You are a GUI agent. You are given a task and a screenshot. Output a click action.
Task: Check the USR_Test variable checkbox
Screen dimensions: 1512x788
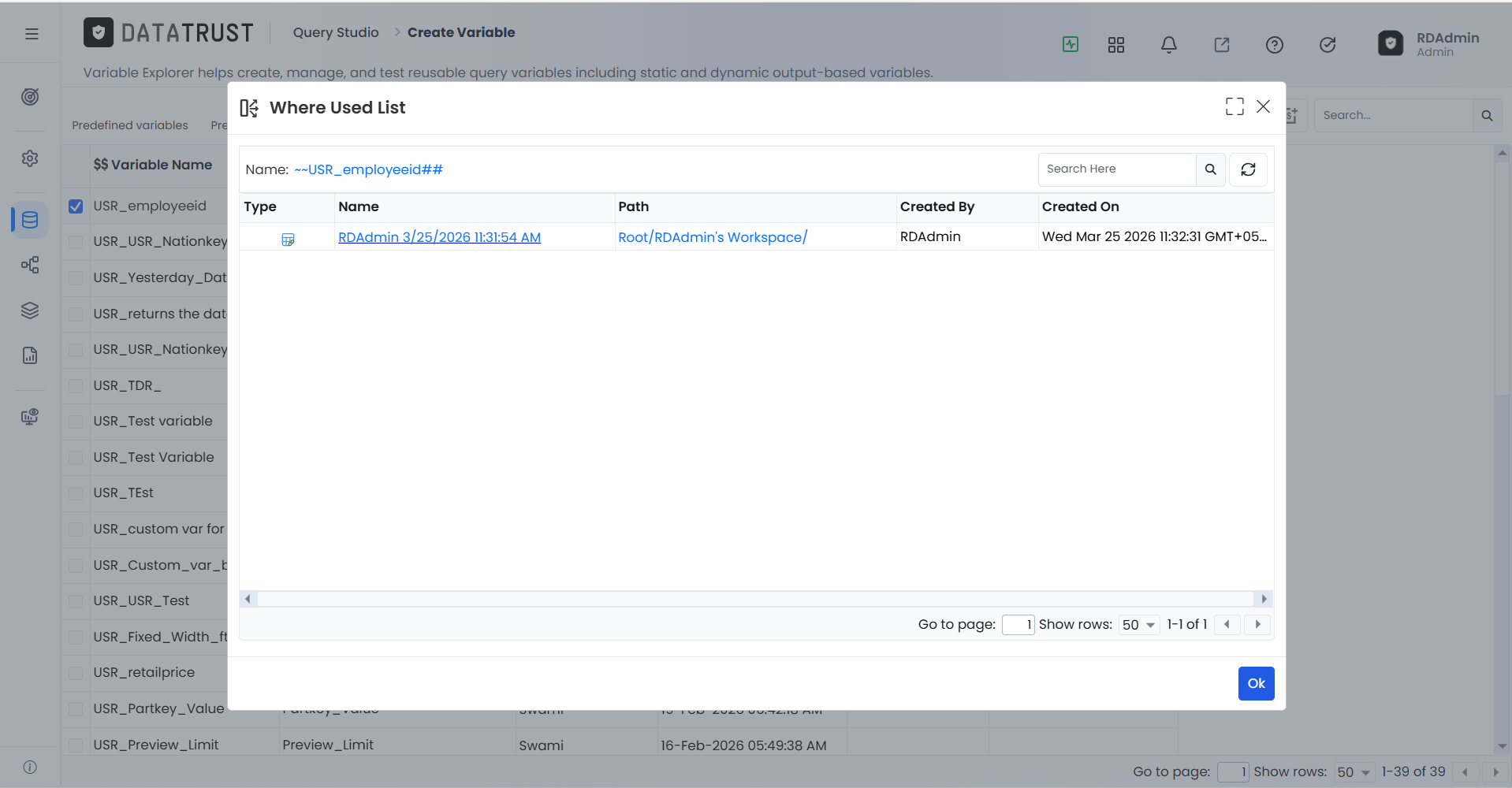pyautogui.click(x=76, y=422)
